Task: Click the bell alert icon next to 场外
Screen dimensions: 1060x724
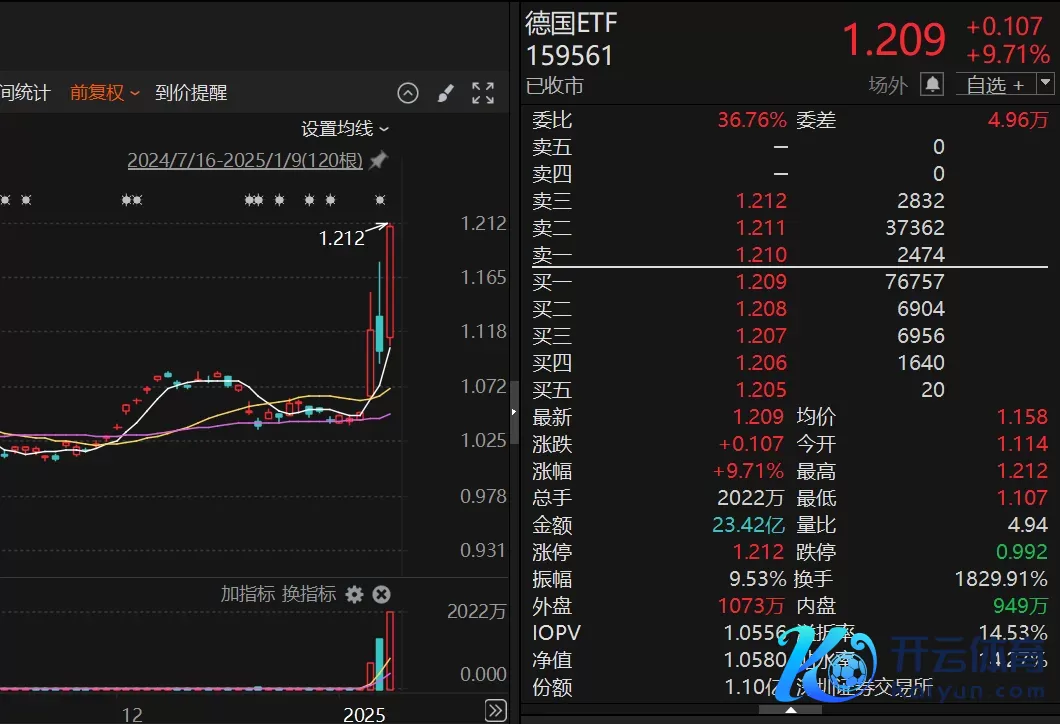Action: [x=932, y=85]
